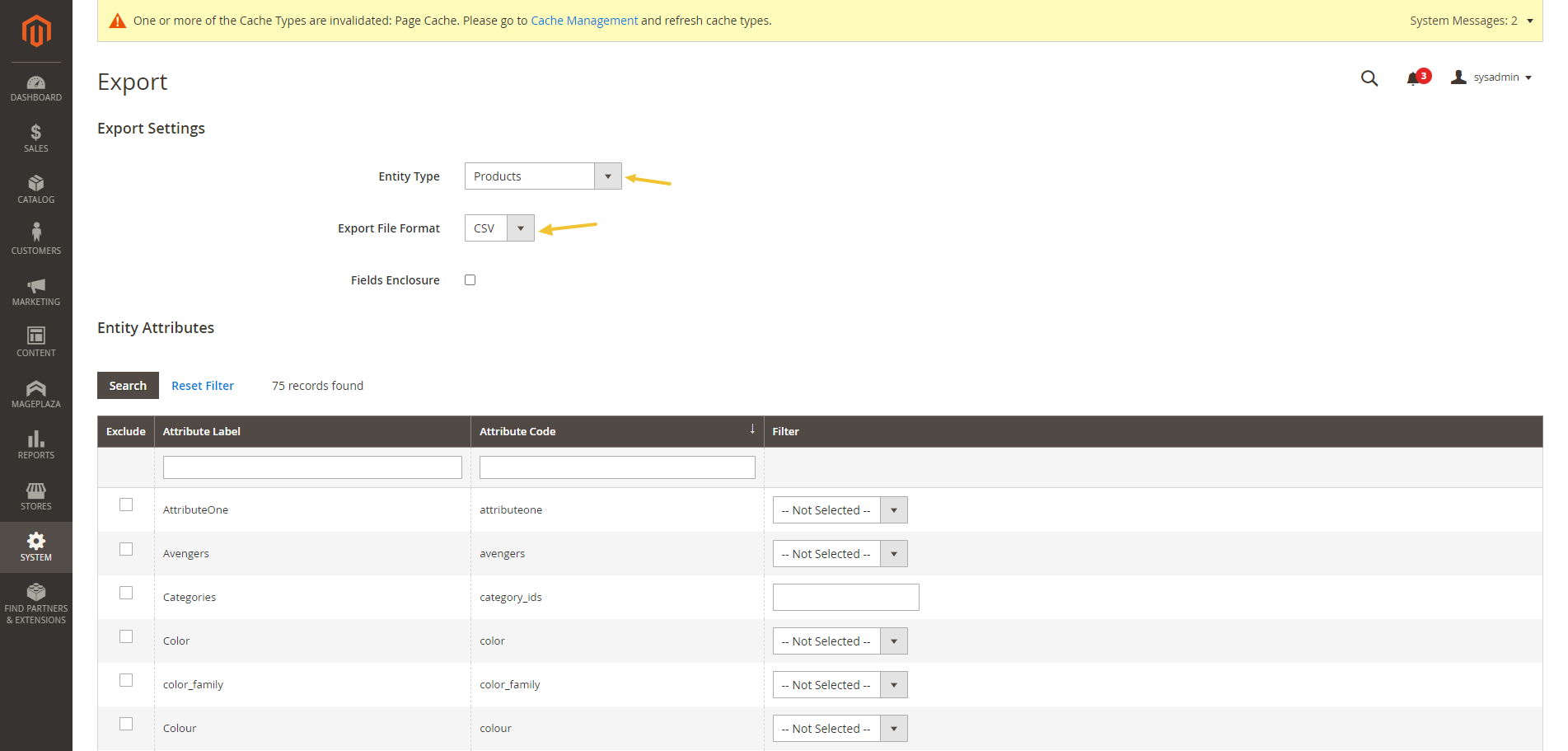Open the notifications bell icon
This screenshot has width=1568, height=751.
point(1415,78)
